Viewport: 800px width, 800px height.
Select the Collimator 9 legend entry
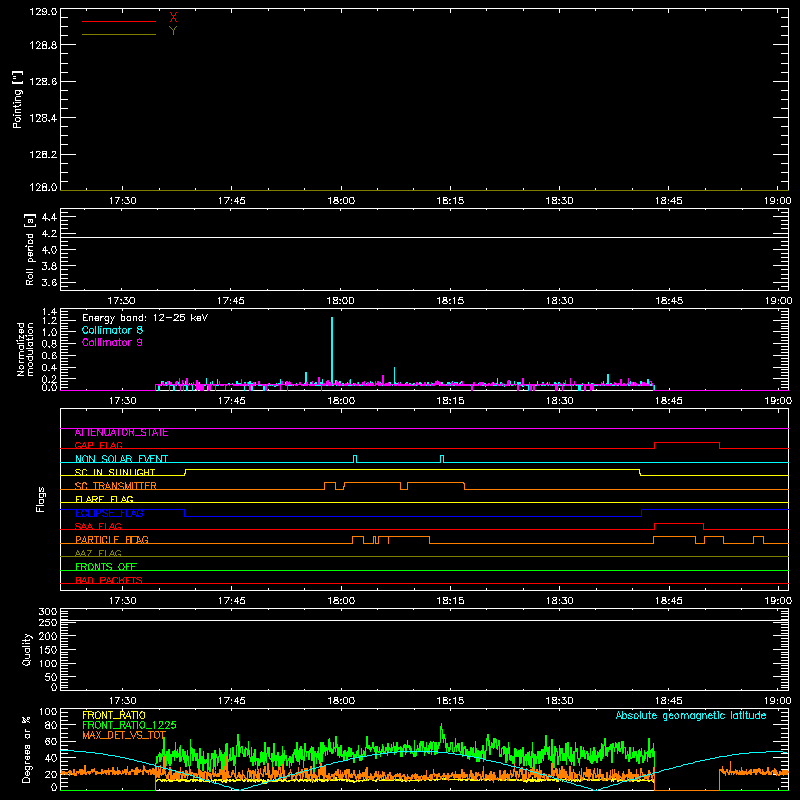pyautogui.click(x=112, y=342)
